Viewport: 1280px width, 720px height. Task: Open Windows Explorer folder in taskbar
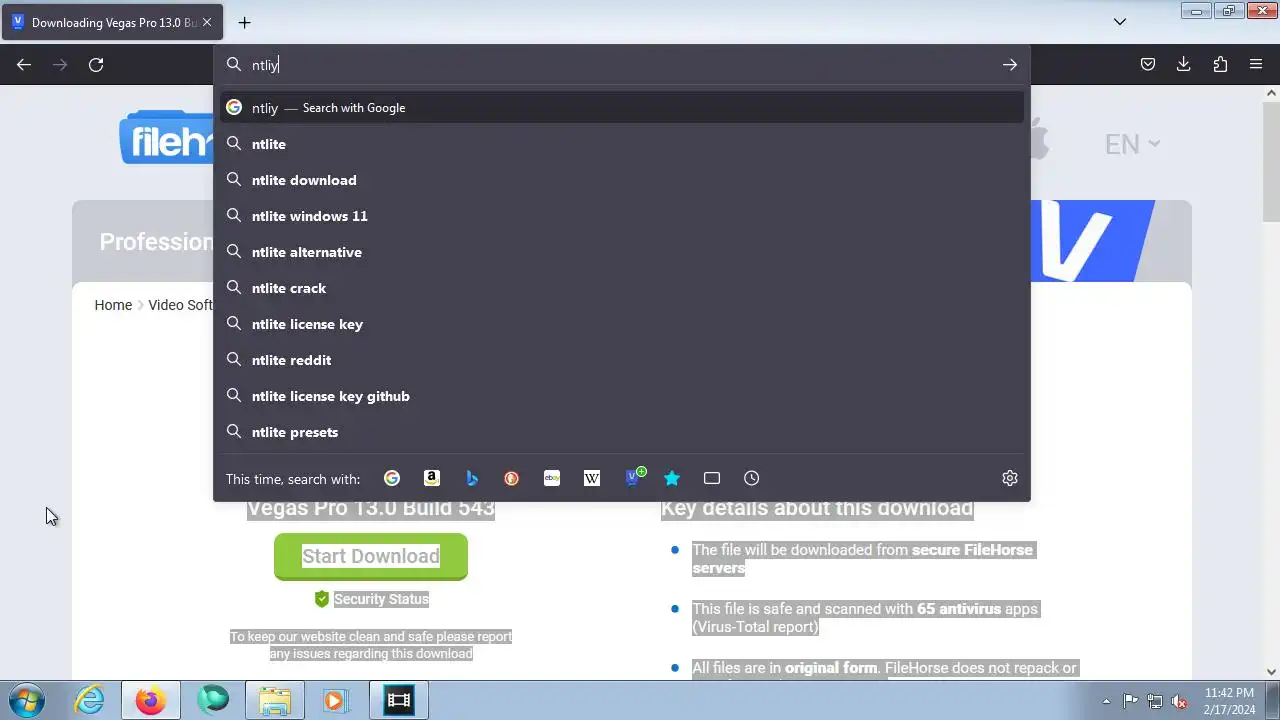[x=275, y=701]
